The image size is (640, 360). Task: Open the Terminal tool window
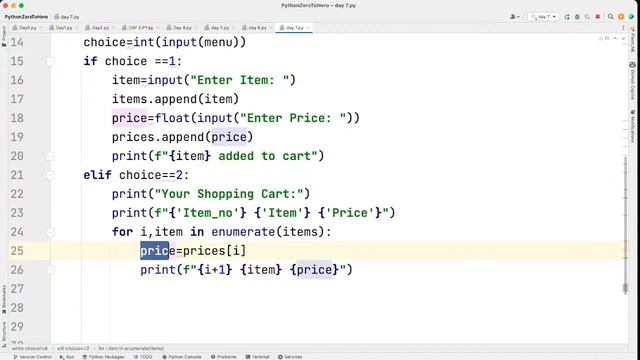(257, 357)
